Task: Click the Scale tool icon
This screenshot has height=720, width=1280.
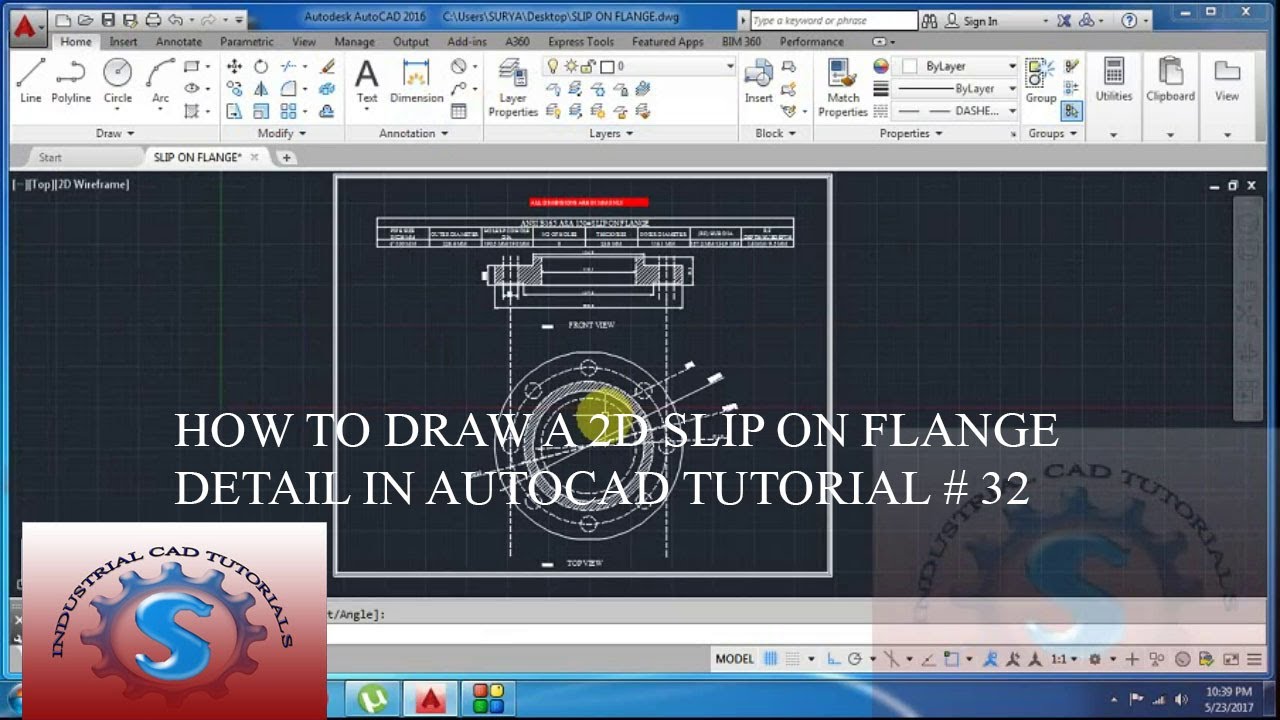Action: coord(261,111)
